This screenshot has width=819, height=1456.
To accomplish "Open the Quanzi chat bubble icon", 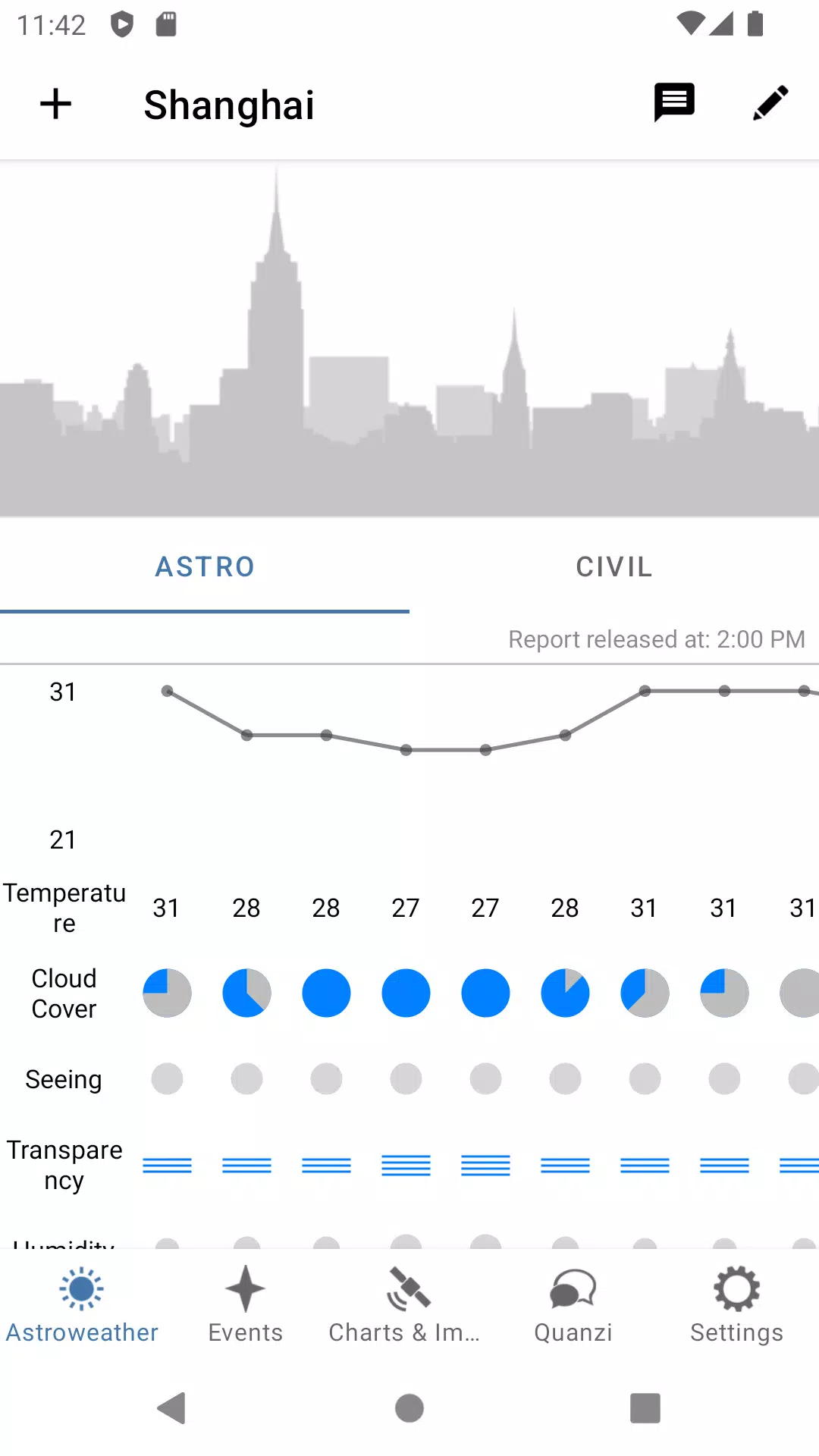I will coord(573,1289).
